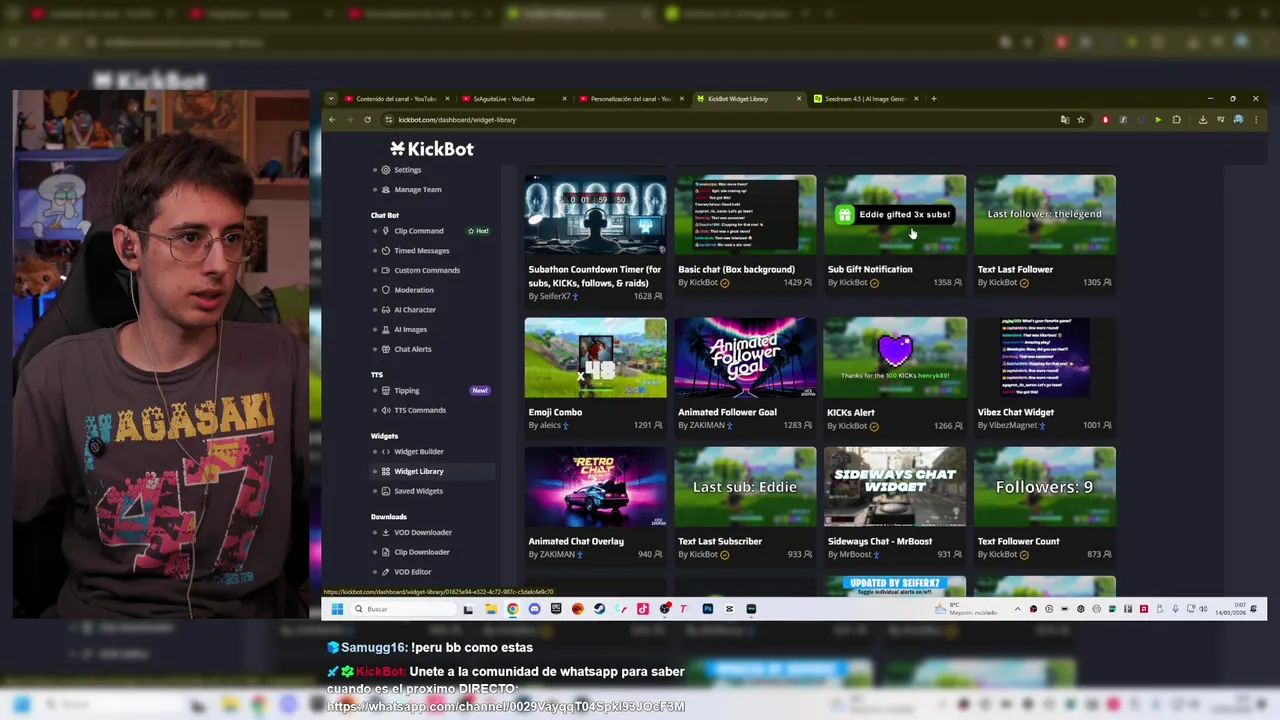1280x720 pixels.
Task: Click author name 'By aleics'
Action: click(544, 426)
